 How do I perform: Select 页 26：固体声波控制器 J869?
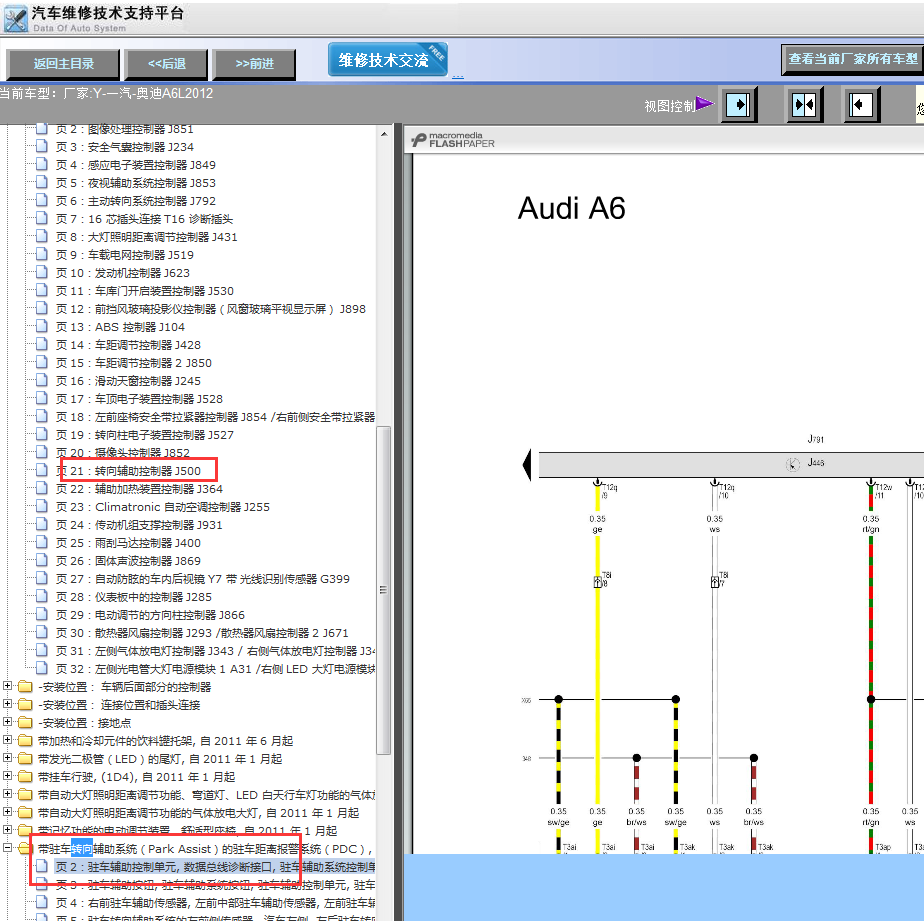(x=128, y=561)
